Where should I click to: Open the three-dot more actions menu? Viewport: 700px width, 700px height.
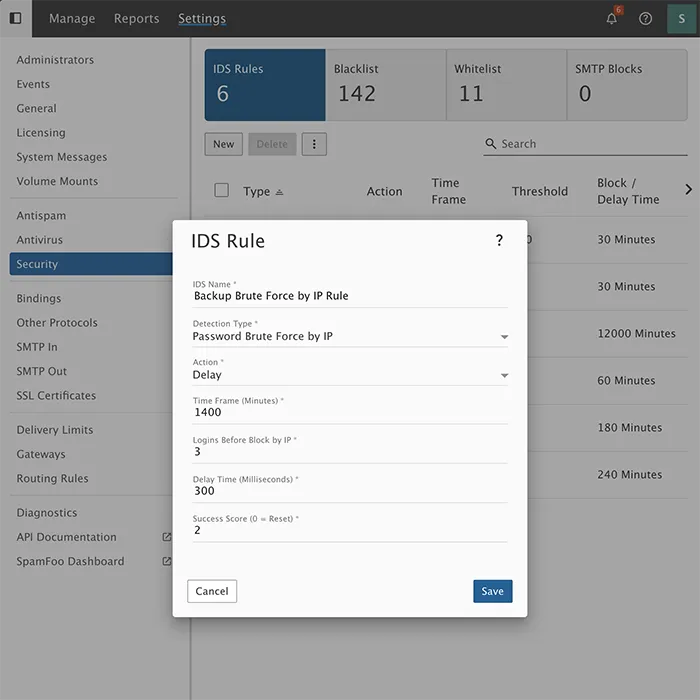click(x=314, y=144)
